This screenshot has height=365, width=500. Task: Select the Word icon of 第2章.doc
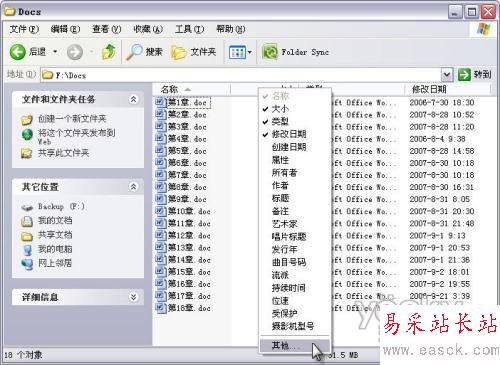pyautogui.click(x=161, y=114)
